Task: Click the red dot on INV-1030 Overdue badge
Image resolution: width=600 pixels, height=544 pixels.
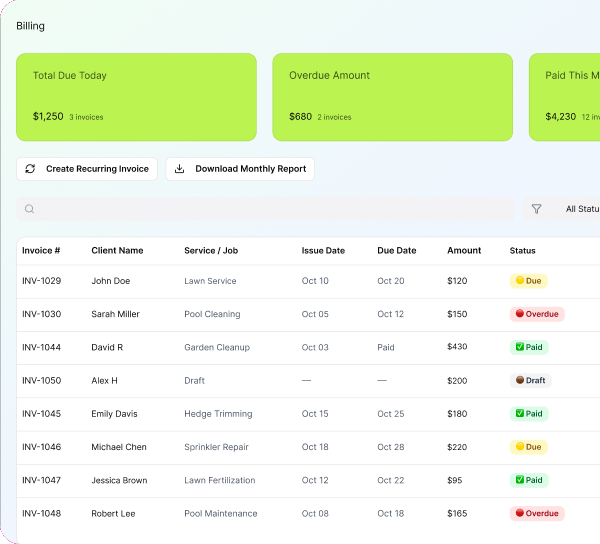Action: point(520,314)
